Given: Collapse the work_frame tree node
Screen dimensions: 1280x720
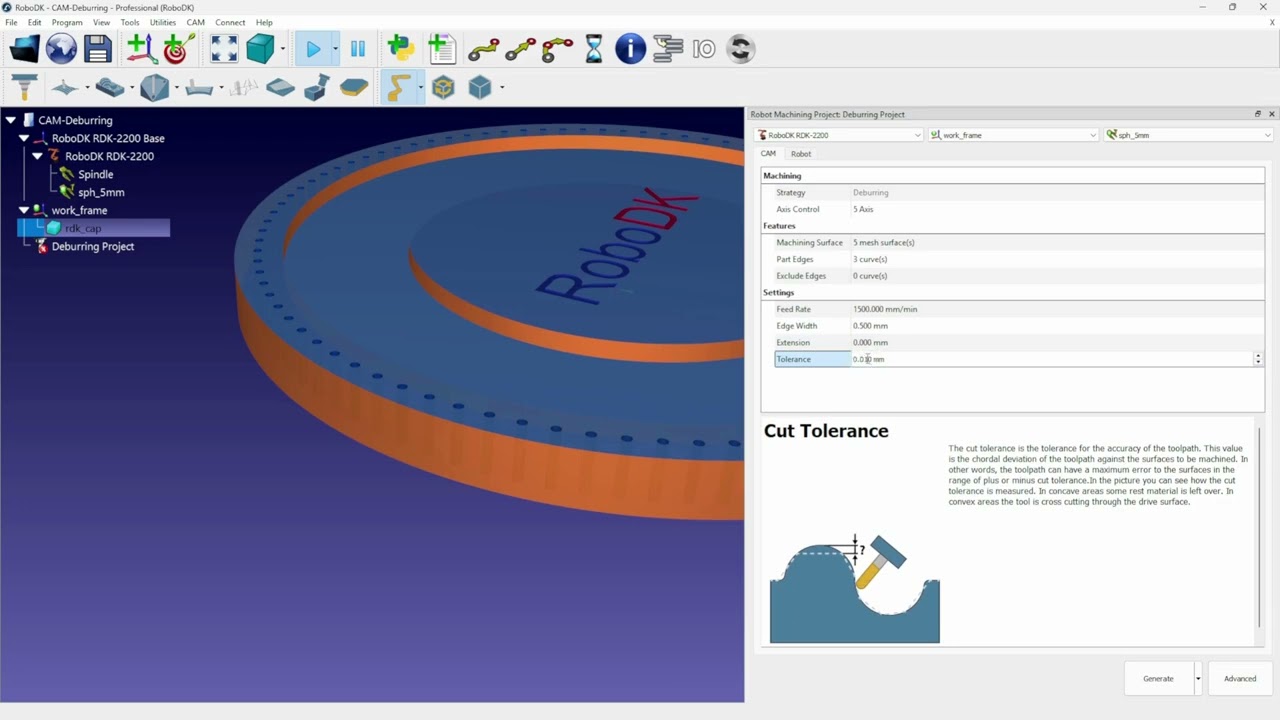Looking at the screenshot, I should click(x=24, y=210).
